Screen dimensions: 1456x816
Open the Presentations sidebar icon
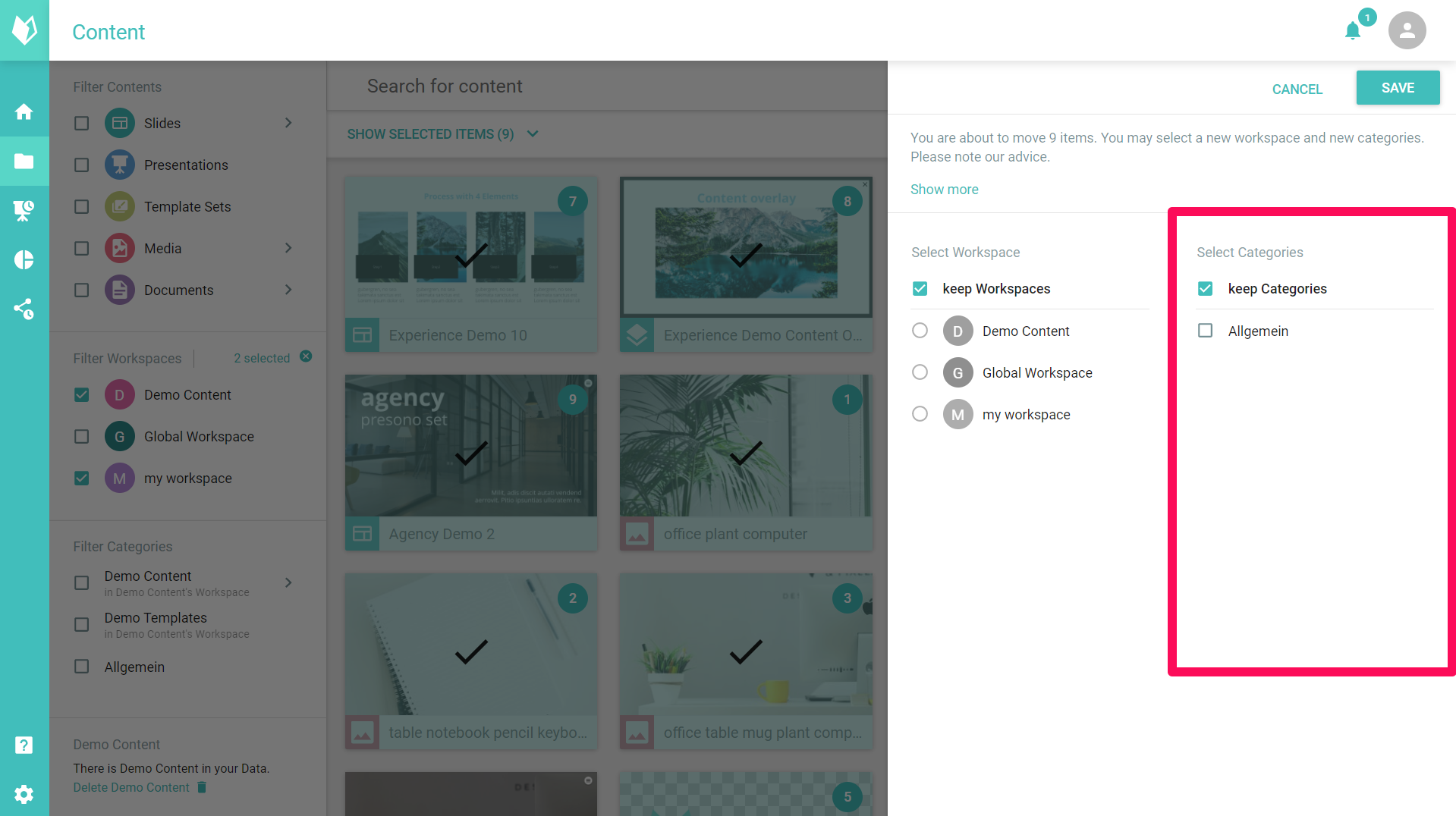24,211
